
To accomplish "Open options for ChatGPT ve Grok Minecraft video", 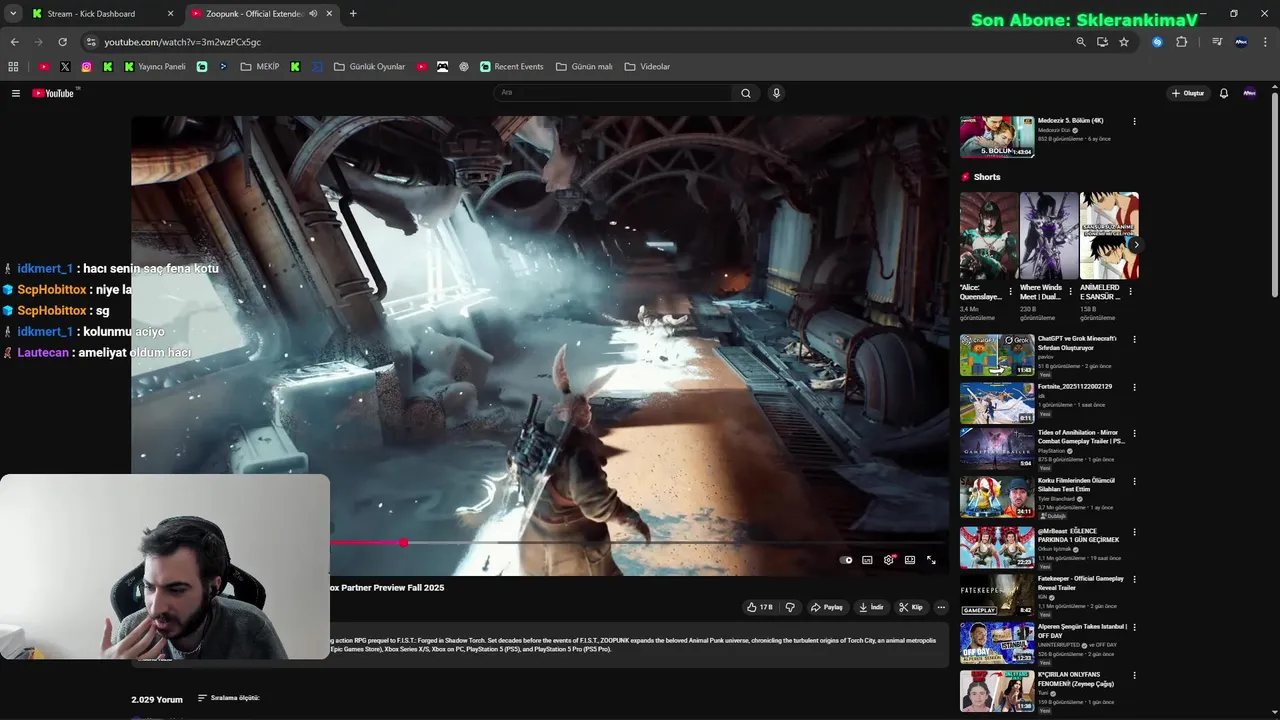I will click(1134, 339).
